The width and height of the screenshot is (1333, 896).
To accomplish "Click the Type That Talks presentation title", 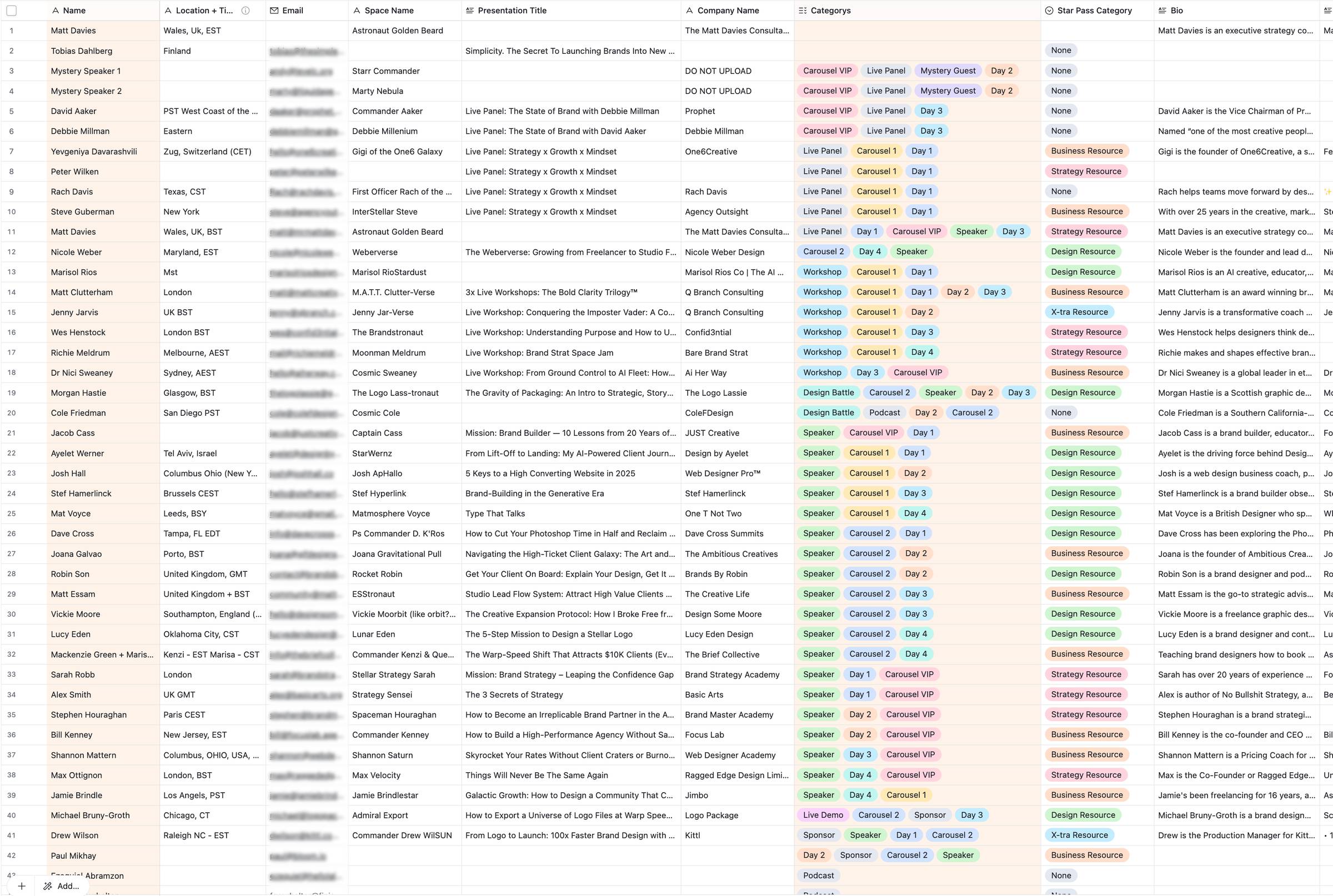I will point(571,513).
